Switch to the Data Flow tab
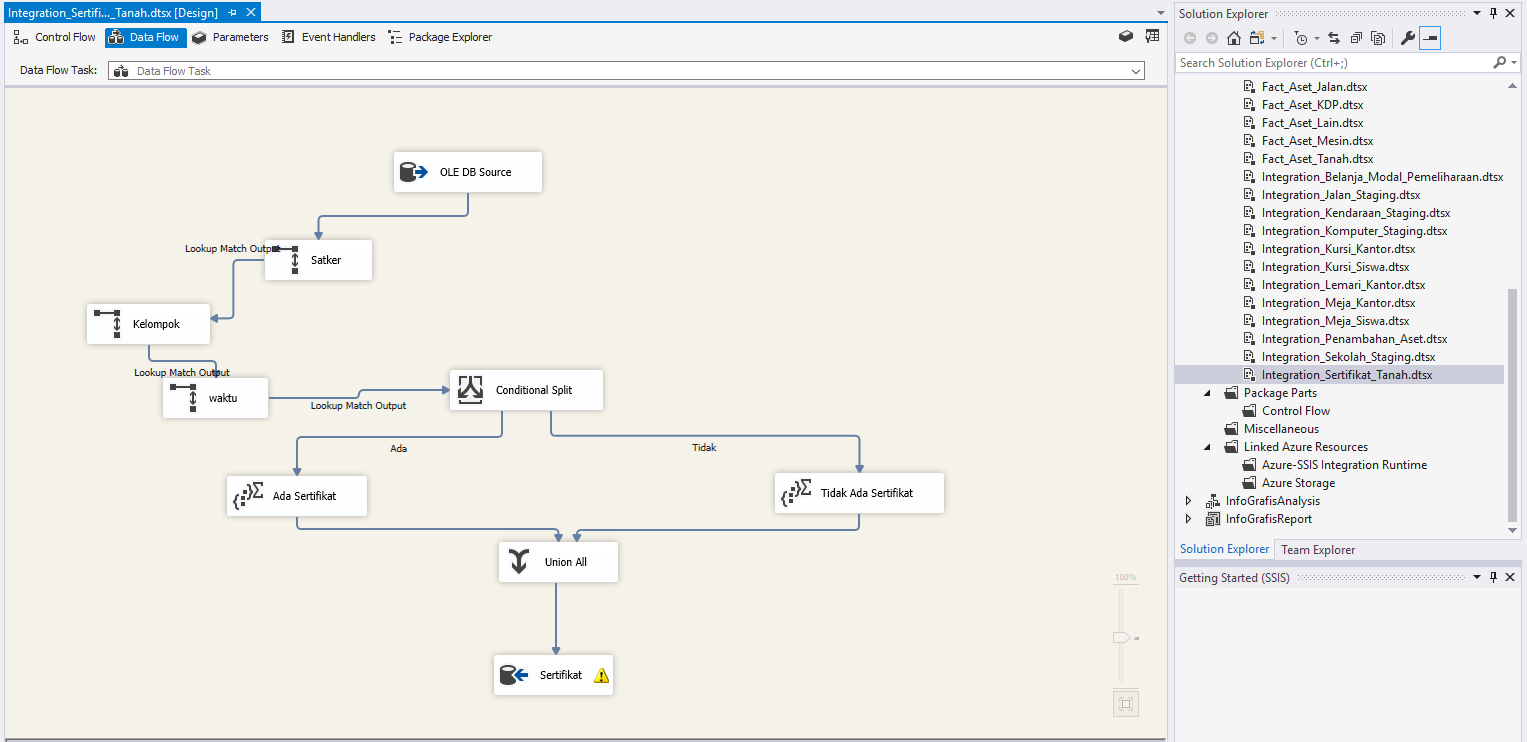1527x742 pixels. (x=146, y=37)
